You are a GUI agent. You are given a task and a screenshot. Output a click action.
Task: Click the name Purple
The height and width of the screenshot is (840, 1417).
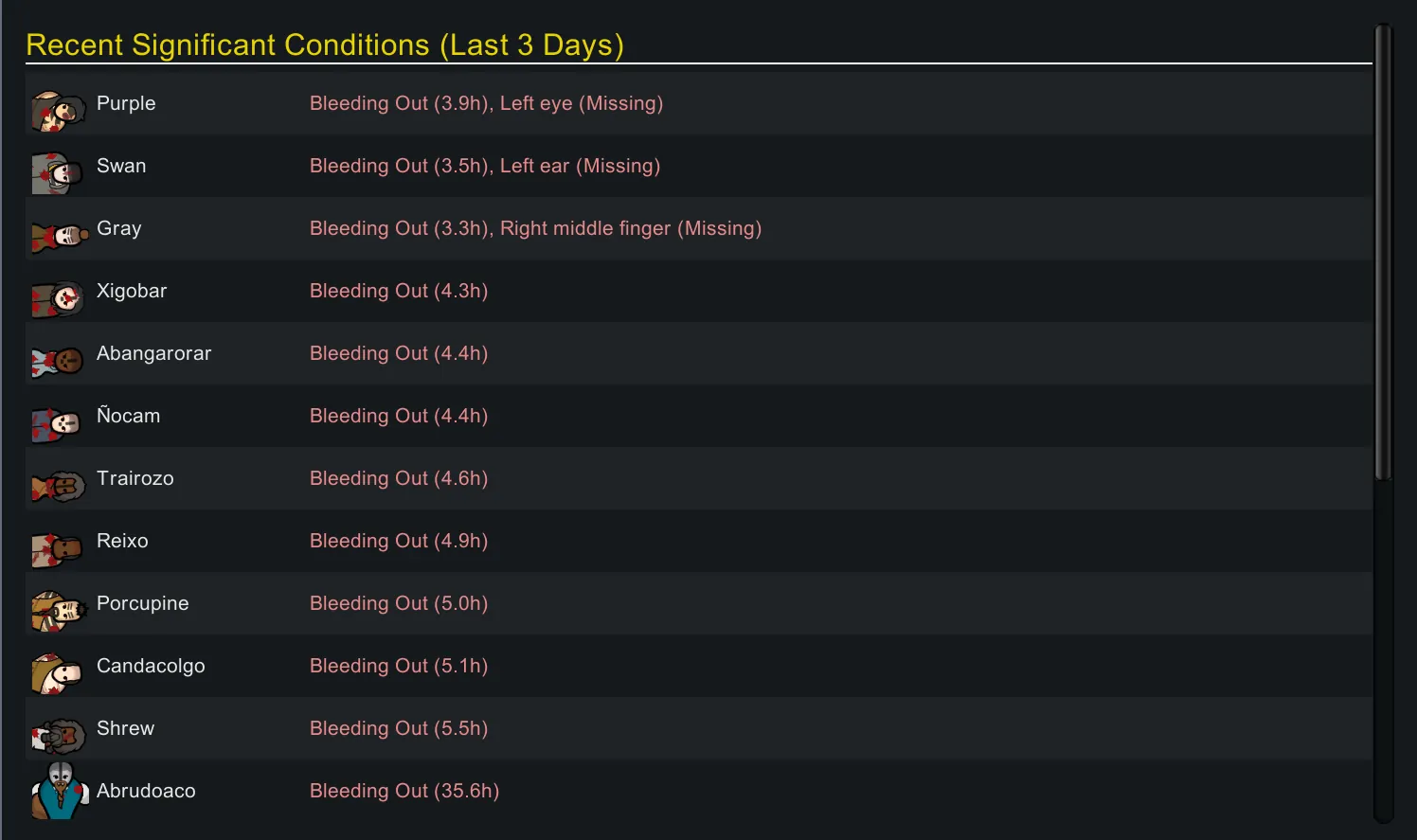tap(126, 103)
